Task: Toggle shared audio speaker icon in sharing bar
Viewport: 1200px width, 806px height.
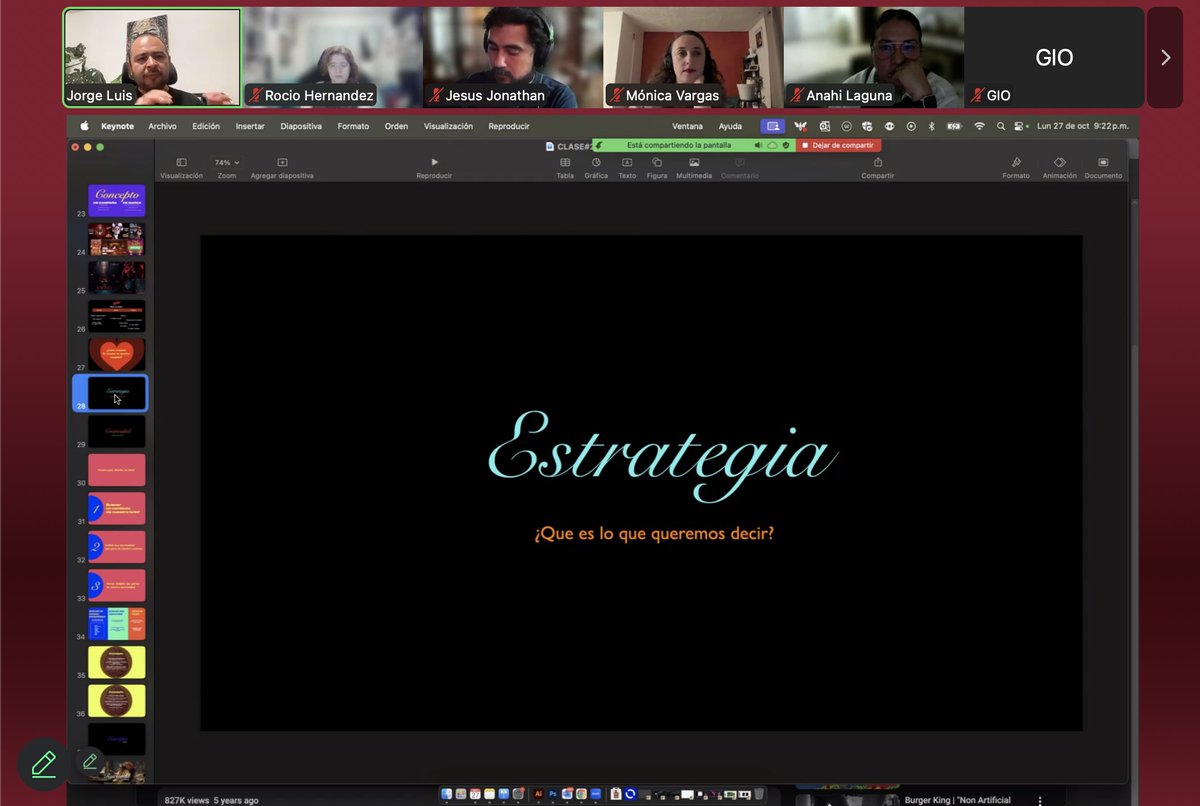Action: point(758,145)
